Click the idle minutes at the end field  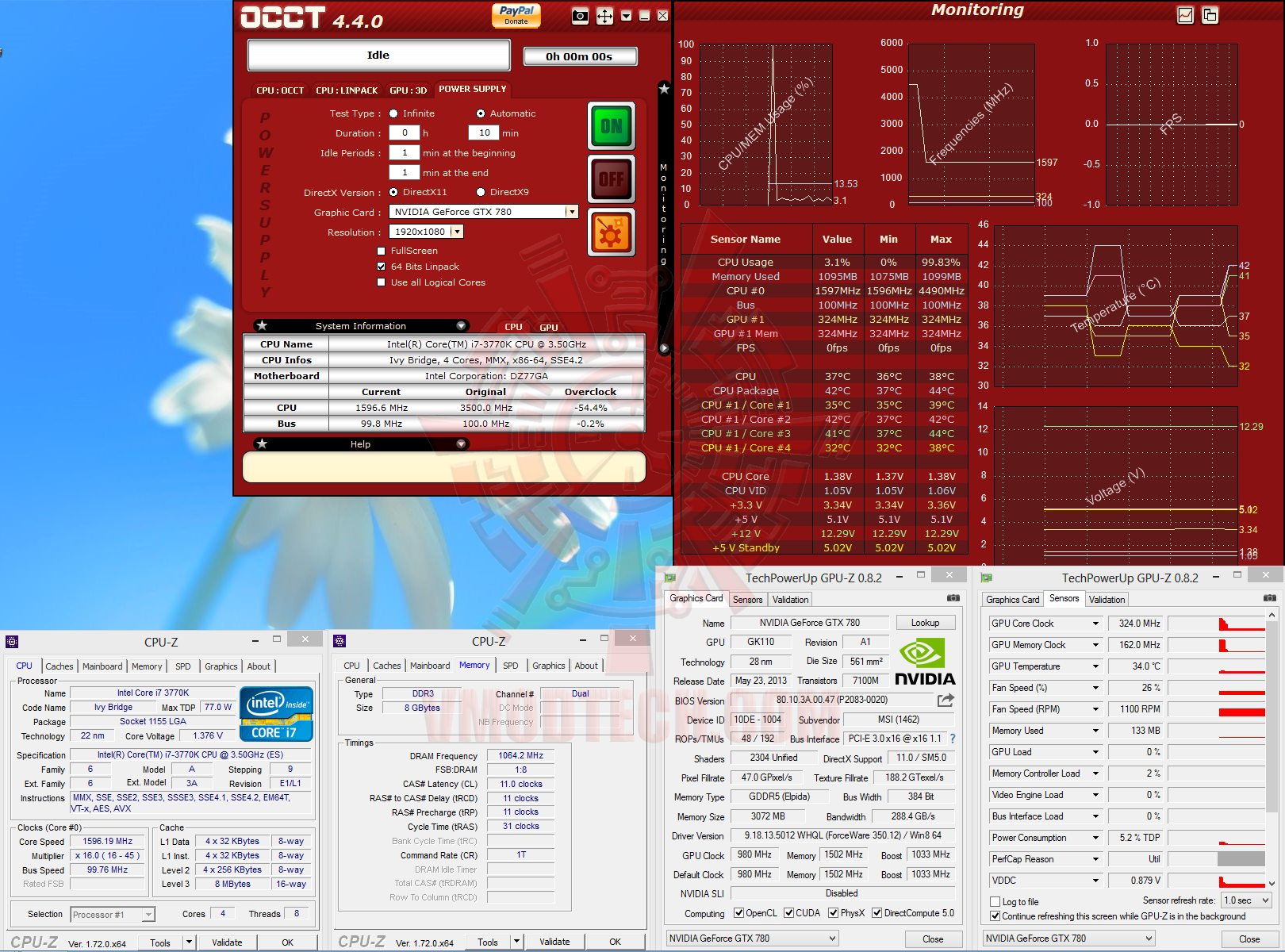click(x=405, y=172)
